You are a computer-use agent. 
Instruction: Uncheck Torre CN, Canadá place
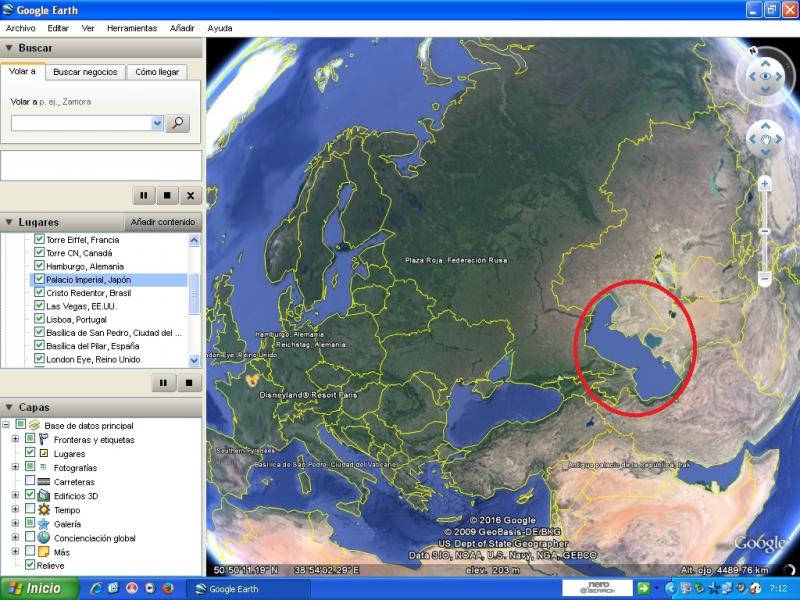[39, 253]
